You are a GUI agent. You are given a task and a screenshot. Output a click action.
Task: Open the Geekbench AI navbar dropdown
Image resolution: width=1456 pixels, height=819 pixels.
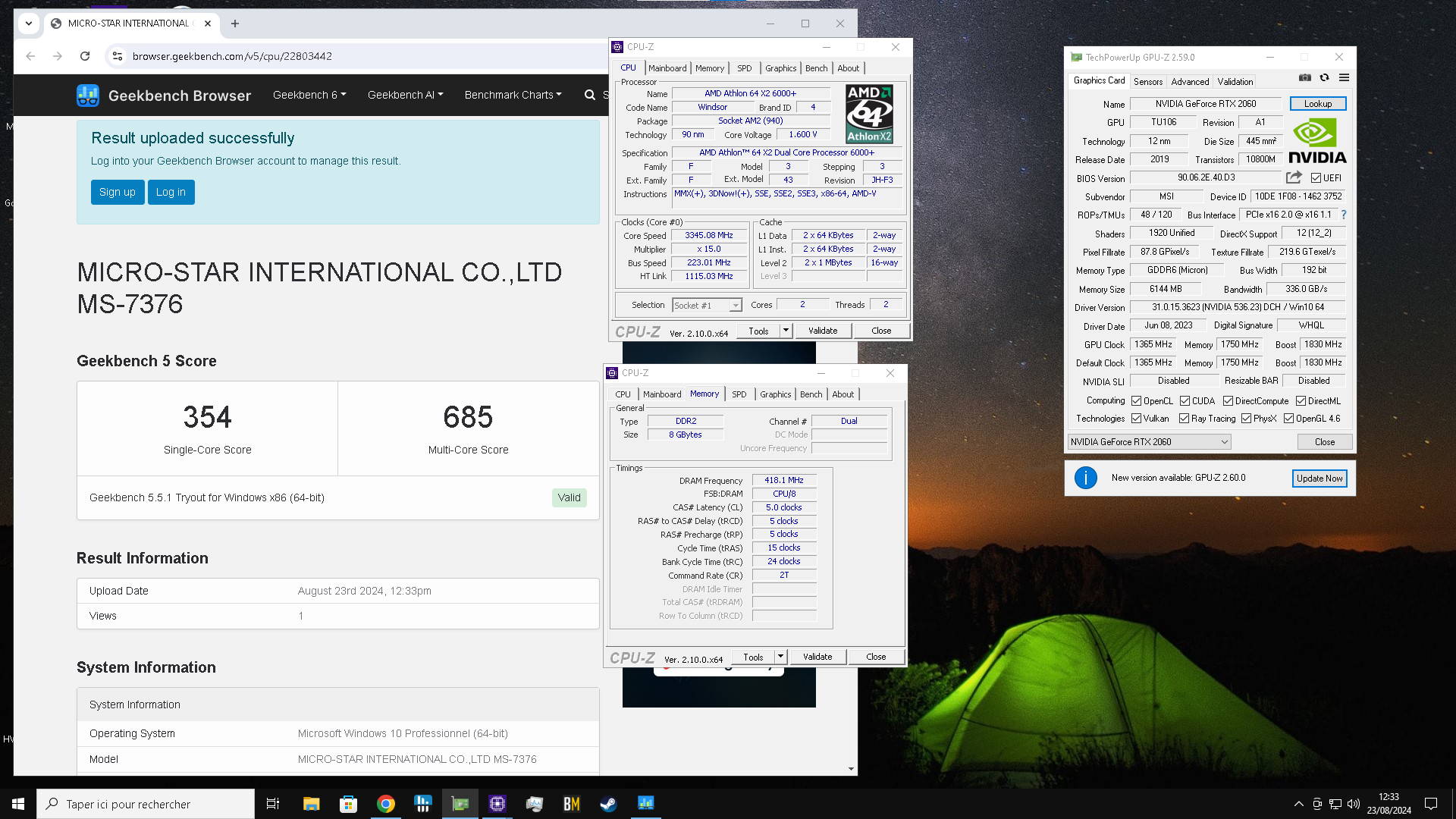click(x=405, y=95)
